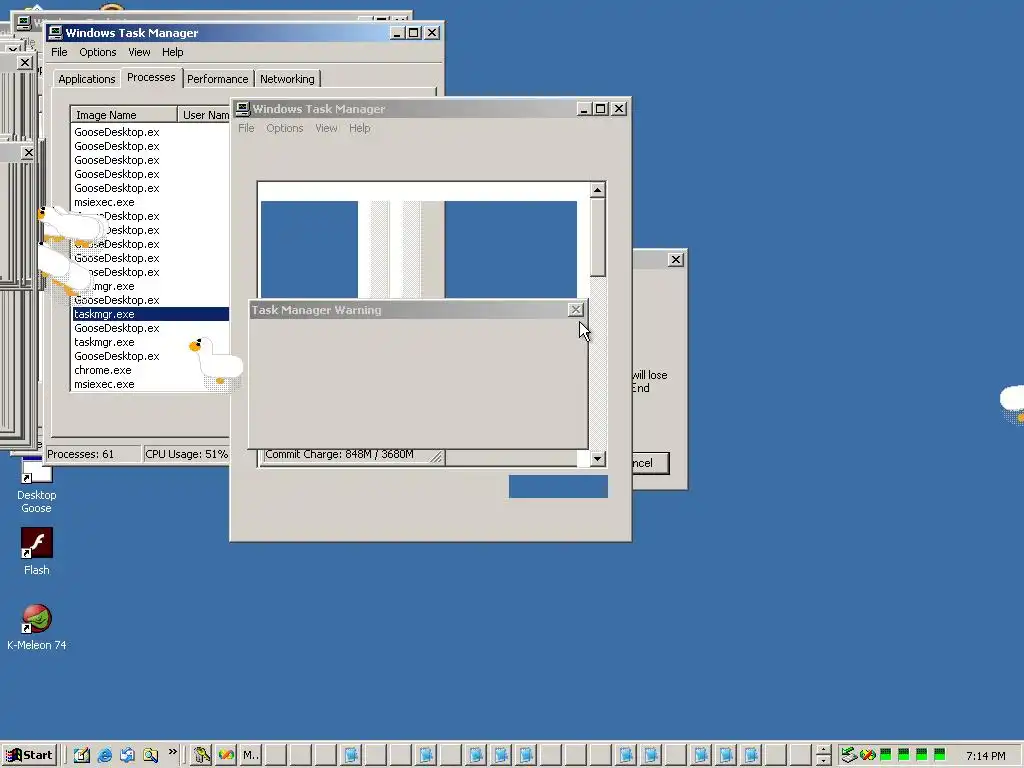Switch to the Applications tab
The height and width of the screenshot is (768, 1024).
click(x=86, y=79)
